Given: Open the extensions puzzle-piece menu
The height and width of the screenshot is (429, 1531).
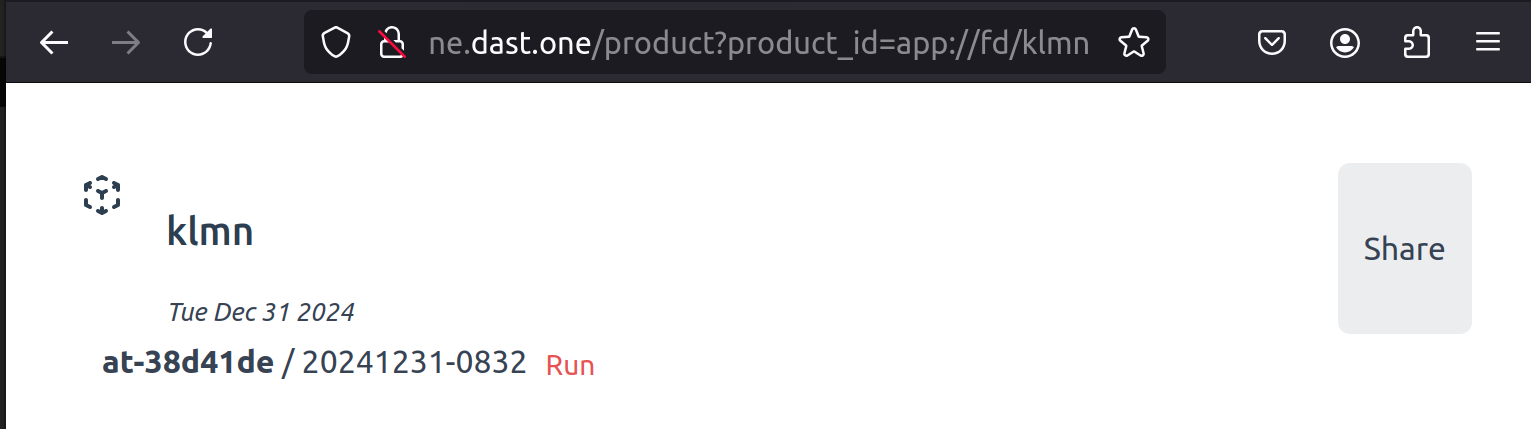Looking at the screenshot, I should pos(1416,43).
